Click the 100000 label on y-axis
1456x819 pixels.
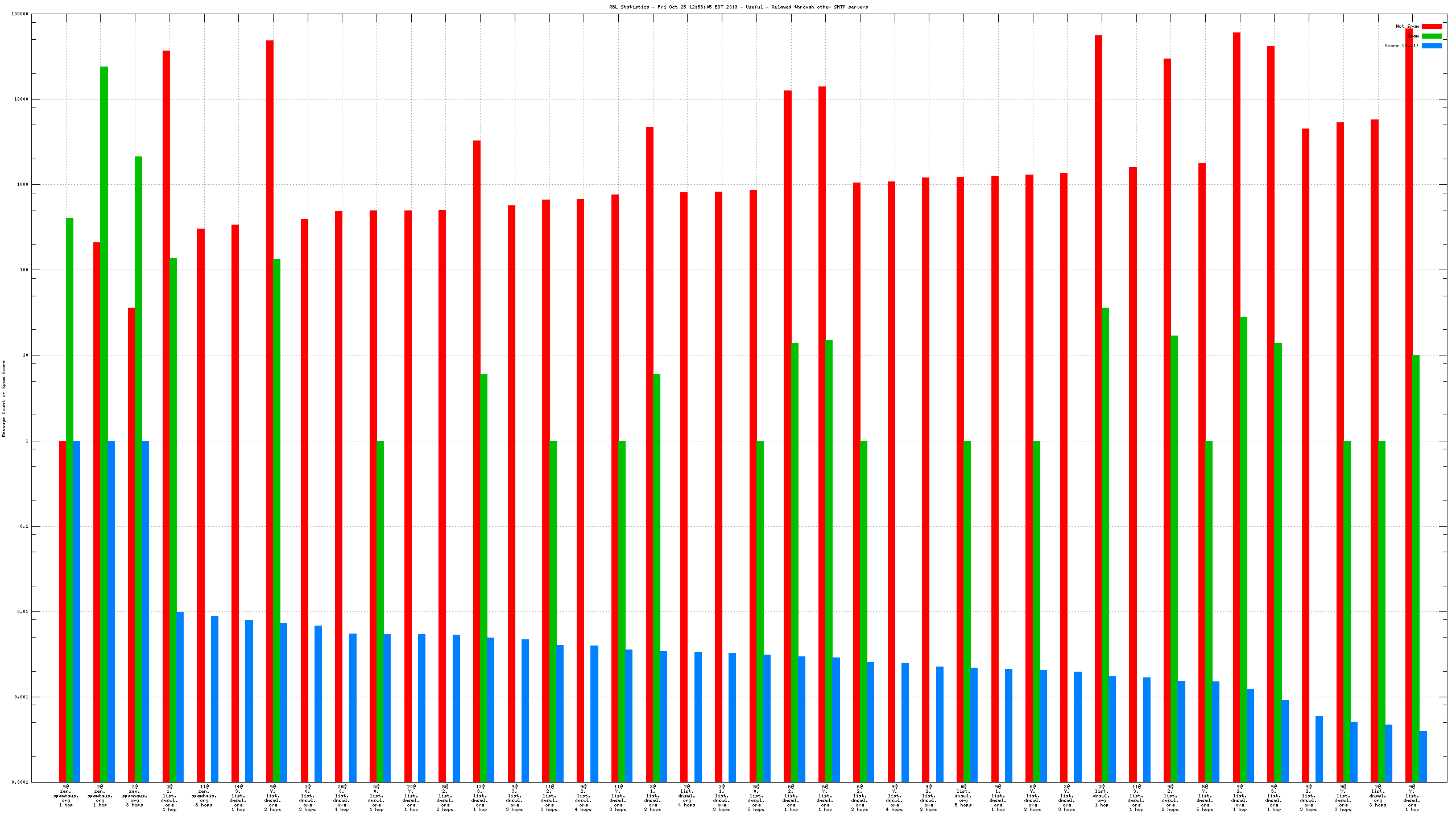20,14
